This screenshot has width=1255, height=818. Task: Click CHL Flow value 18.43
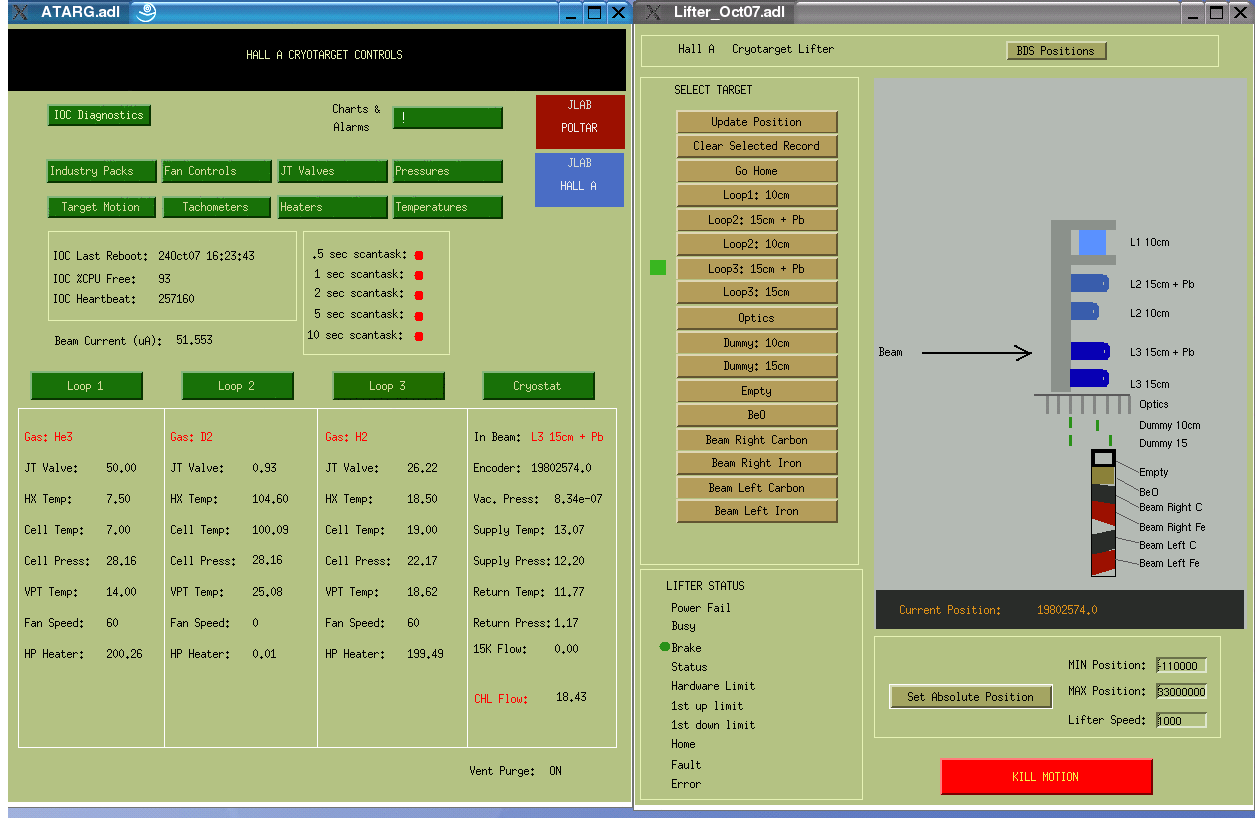[x=571, y=697]
